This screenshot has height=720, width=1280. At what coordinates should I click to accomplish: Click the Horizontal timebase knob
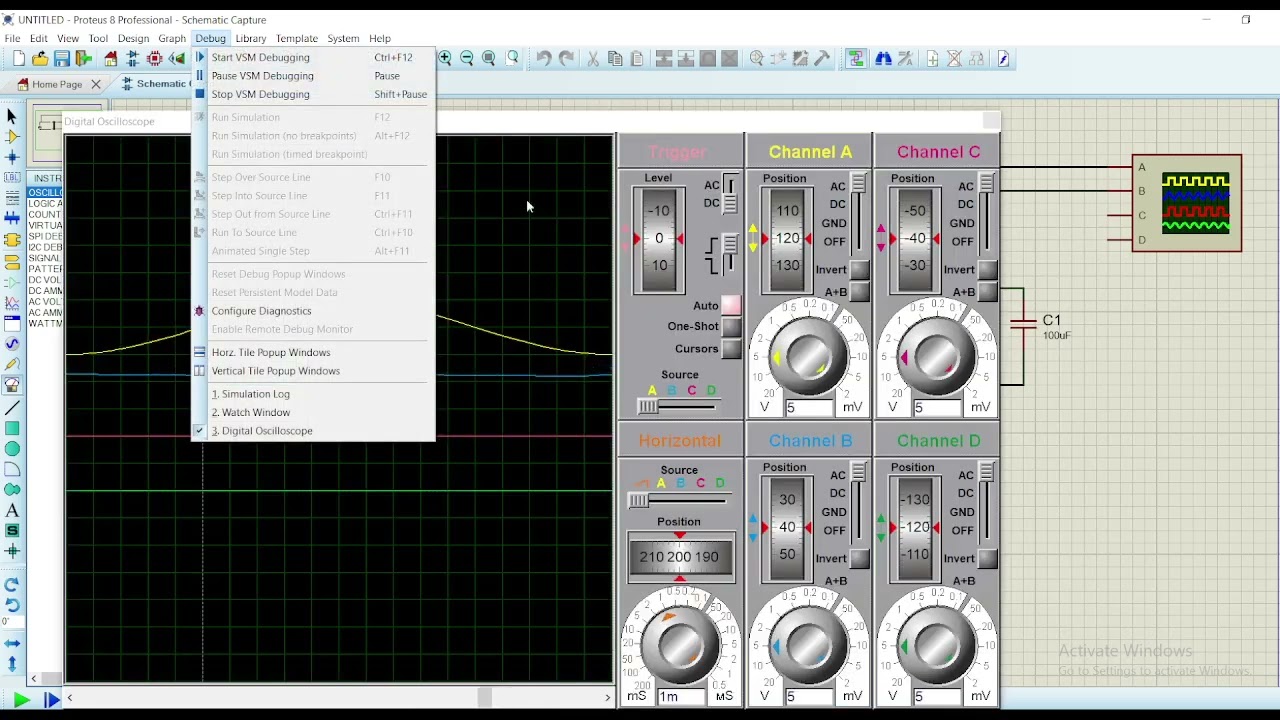pyautogui.click(x=680, y=645)
